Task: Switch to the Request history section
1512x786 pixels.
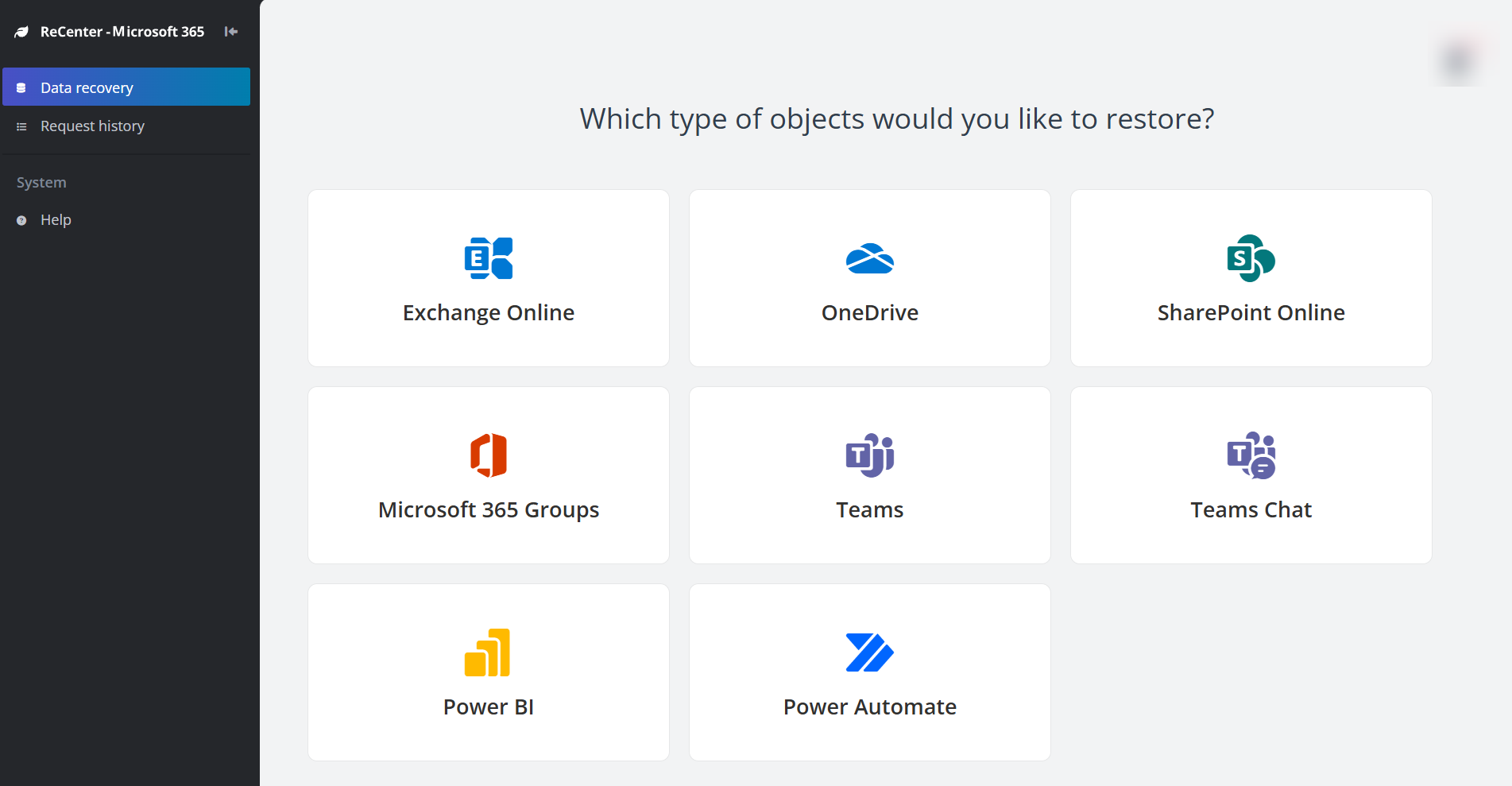Action: [92, 126]
